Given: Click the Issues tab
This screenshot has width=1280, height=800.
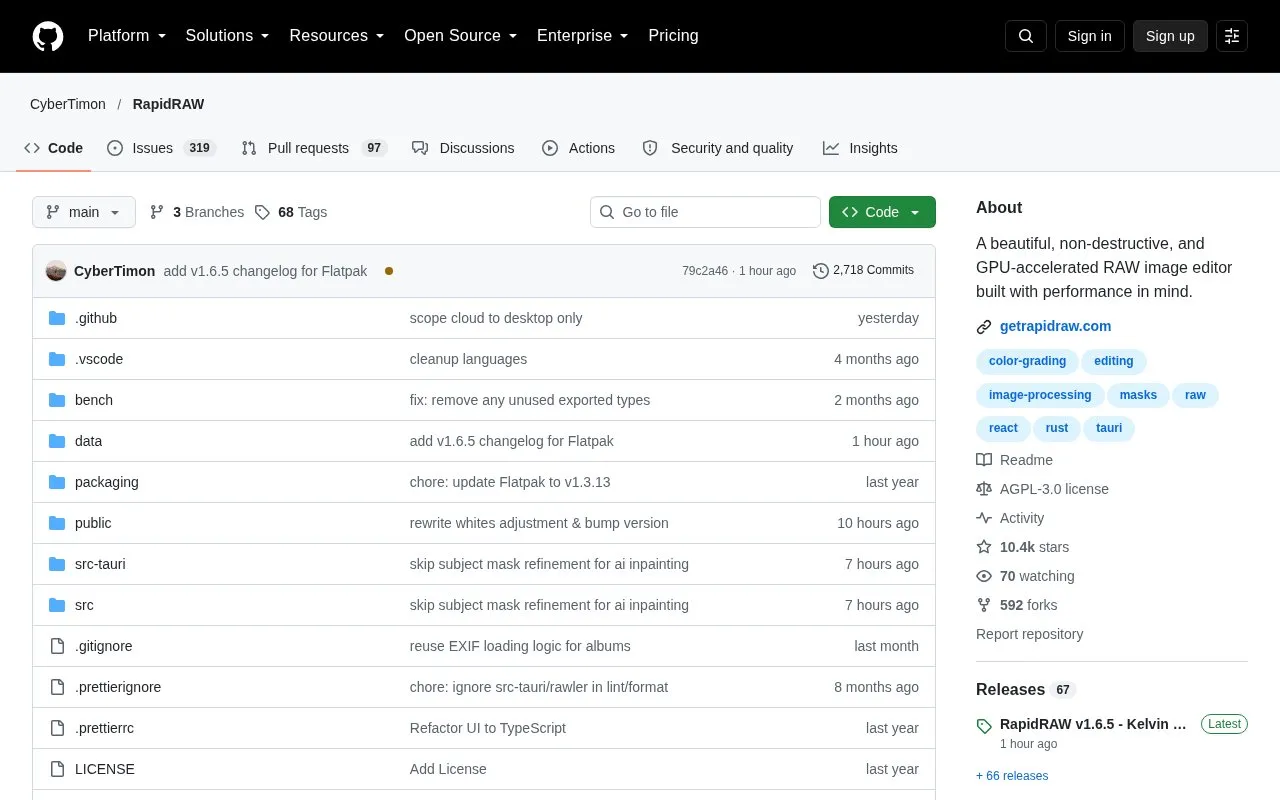Looking at the screenshot, I should (x=161, y=148).
